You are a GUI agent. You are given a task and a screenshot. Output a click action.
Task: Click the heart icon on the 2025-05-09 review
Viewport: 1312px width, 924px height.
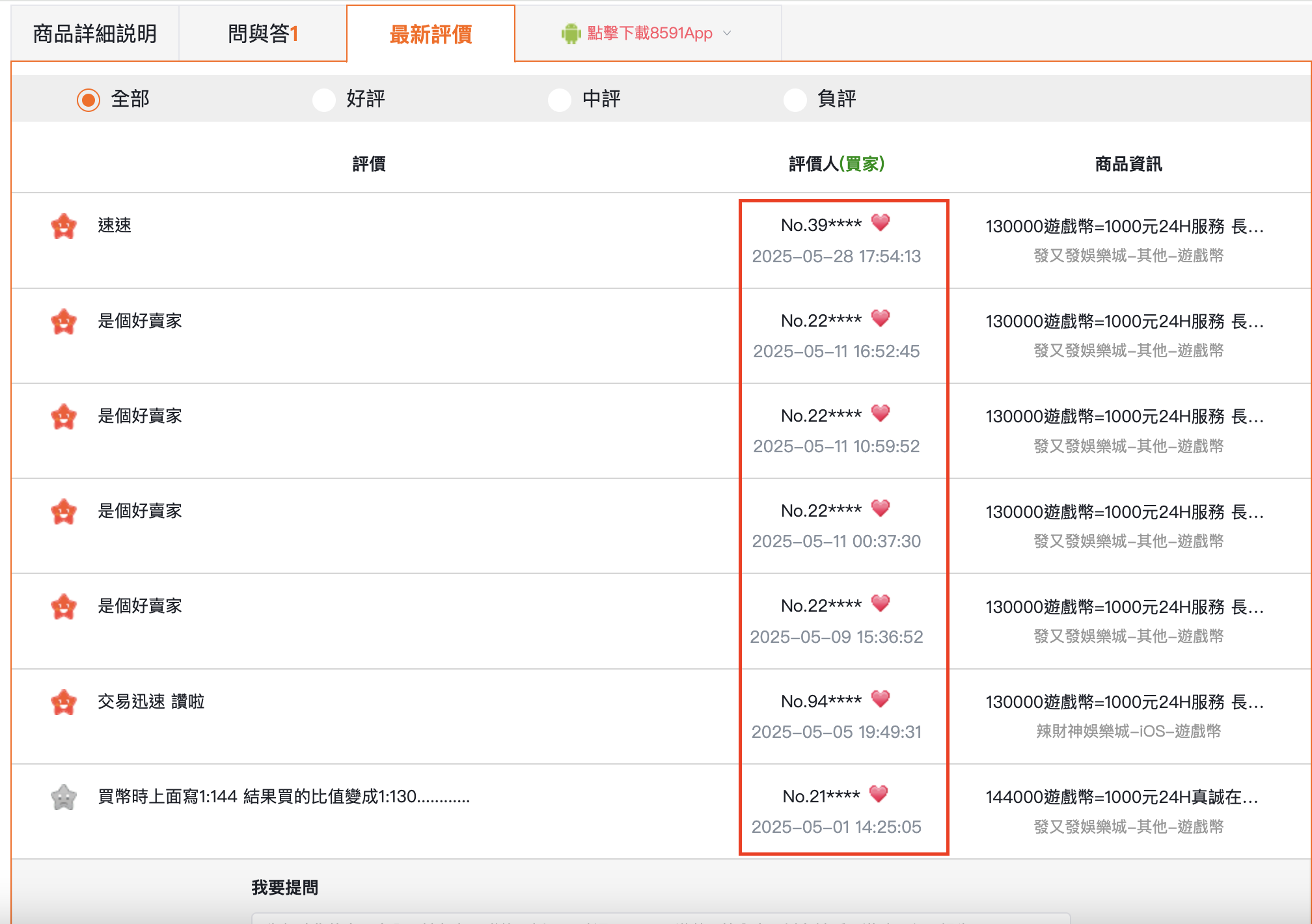tap(880, 603)
